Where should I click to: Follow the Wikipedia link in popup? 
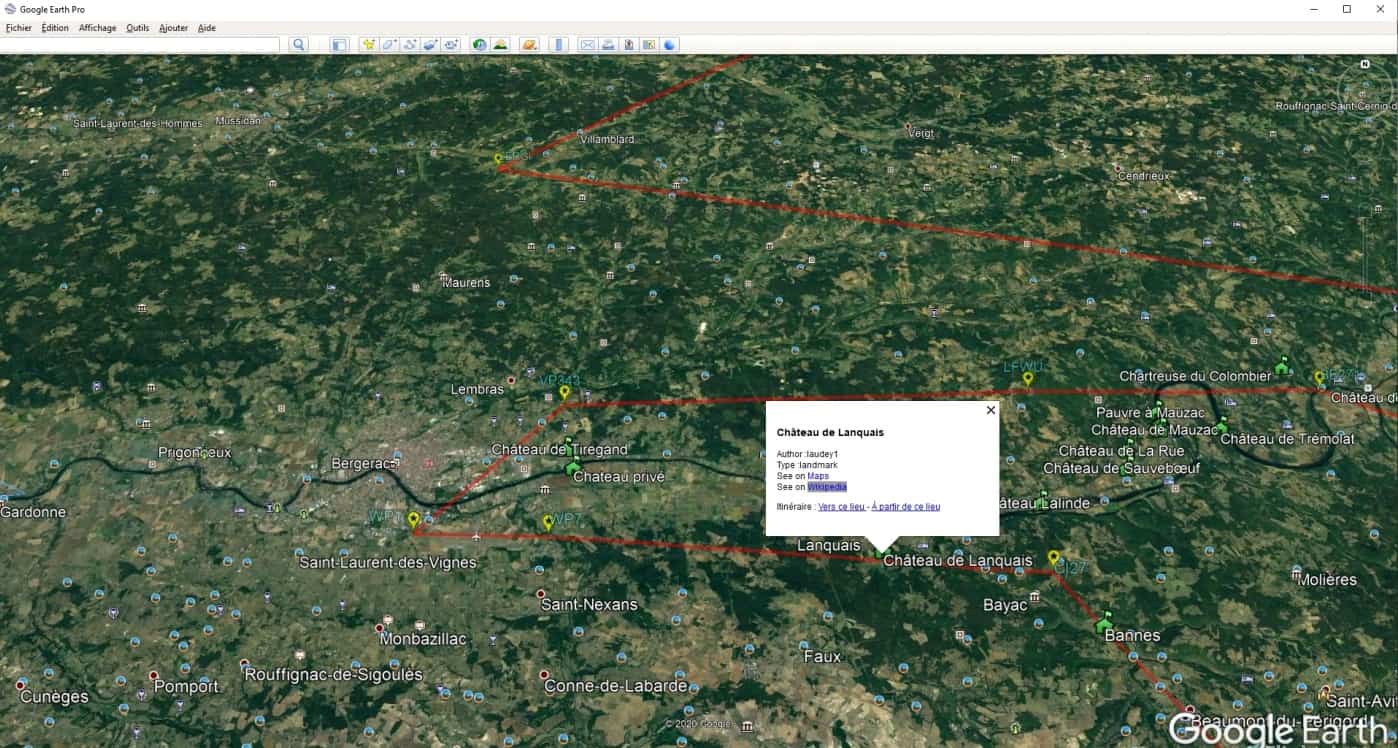827,487
